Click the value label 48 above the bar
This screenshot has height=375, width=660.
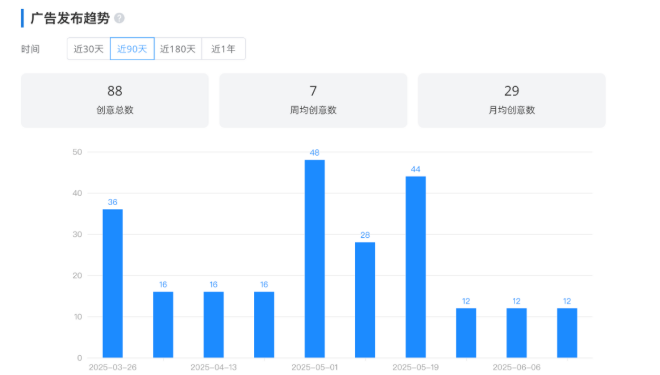tap(314, 153)
